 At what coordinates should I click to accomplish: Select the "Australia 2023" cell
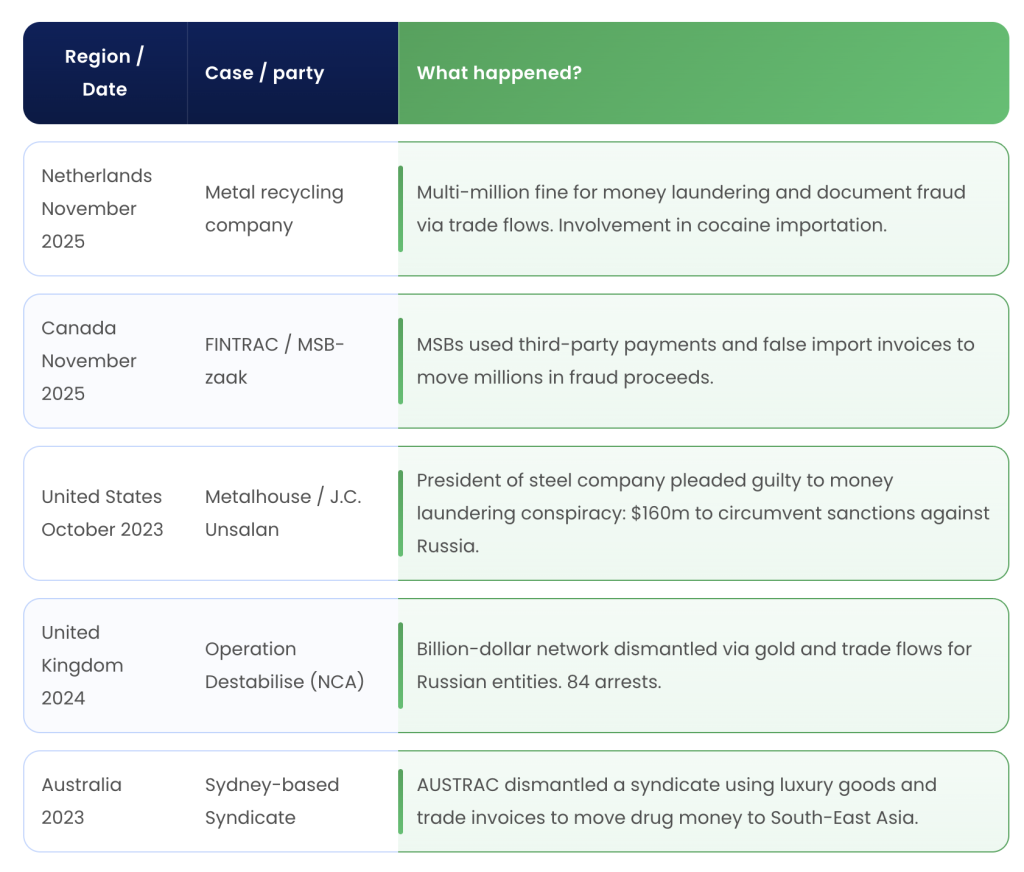click(x=81, y=801)
